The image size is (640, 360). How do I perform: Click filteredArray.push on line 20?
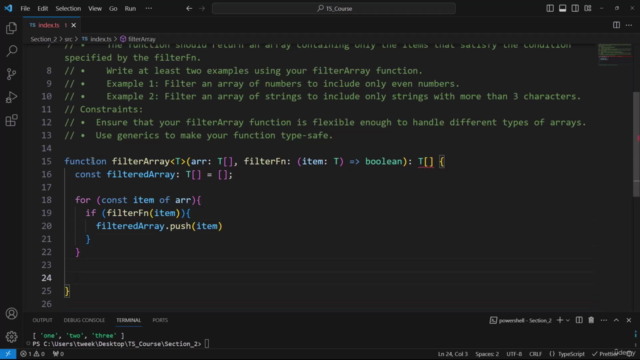point(144,226)
